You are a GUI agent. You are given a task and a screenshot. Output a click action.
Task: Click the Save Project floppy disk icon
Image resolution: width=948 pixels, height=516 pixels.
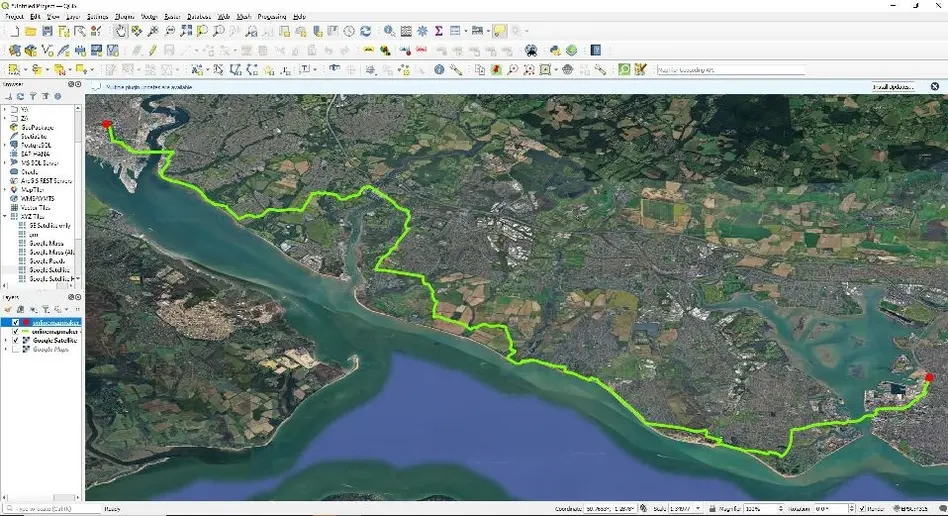pos(46,32)
